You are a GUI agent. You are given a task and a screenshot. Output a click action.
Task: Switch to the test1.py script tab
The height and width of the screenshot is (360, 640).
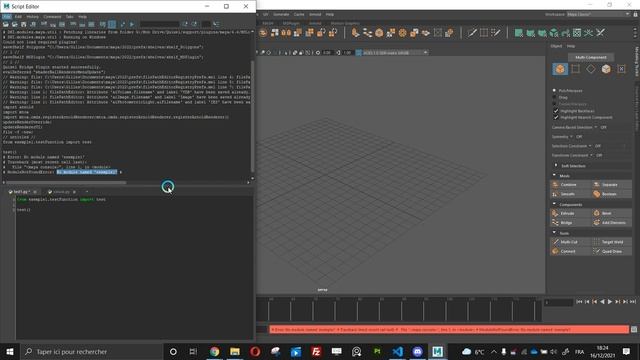[x=21, y=191]
